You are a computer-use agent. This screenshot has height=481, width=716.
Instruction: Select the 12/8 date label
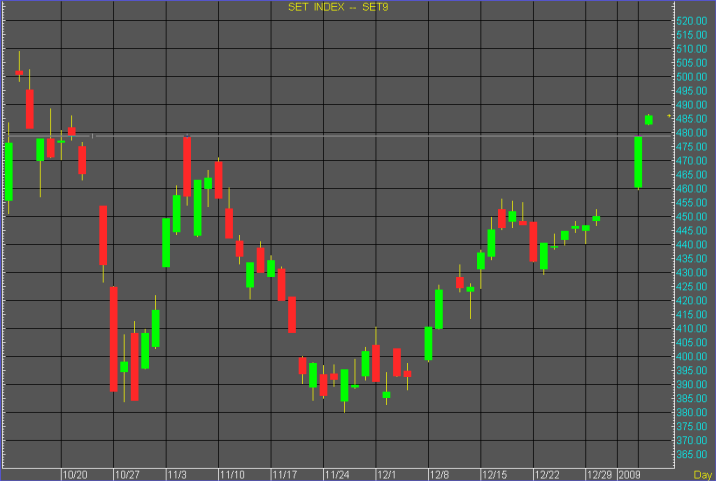pyautogui.click(x=439, y=475)
